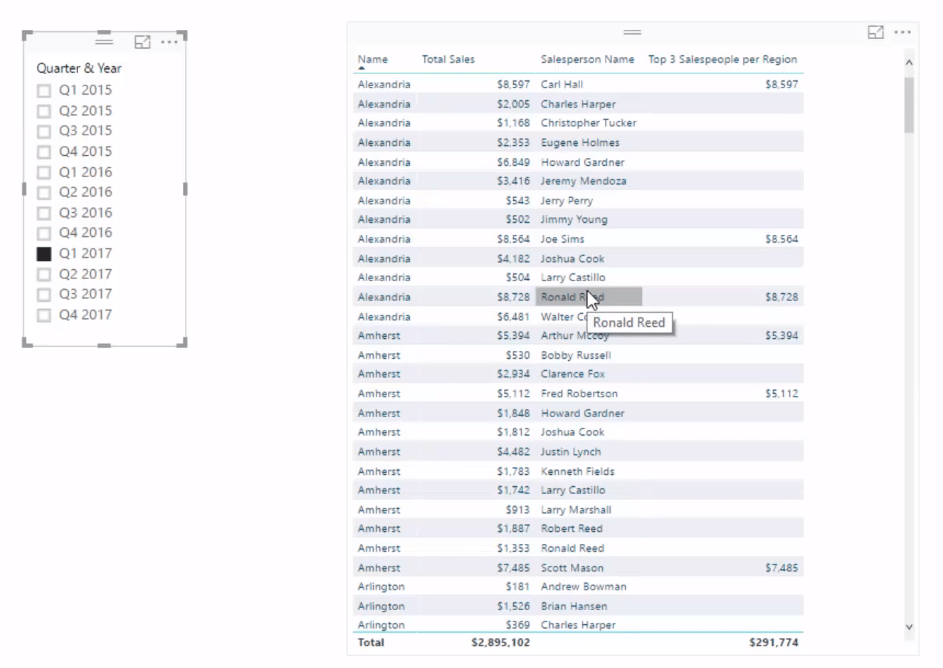Click the $8,728 top 3 value
This screenshot has height=668, width=943.
(x=781, y=297)
